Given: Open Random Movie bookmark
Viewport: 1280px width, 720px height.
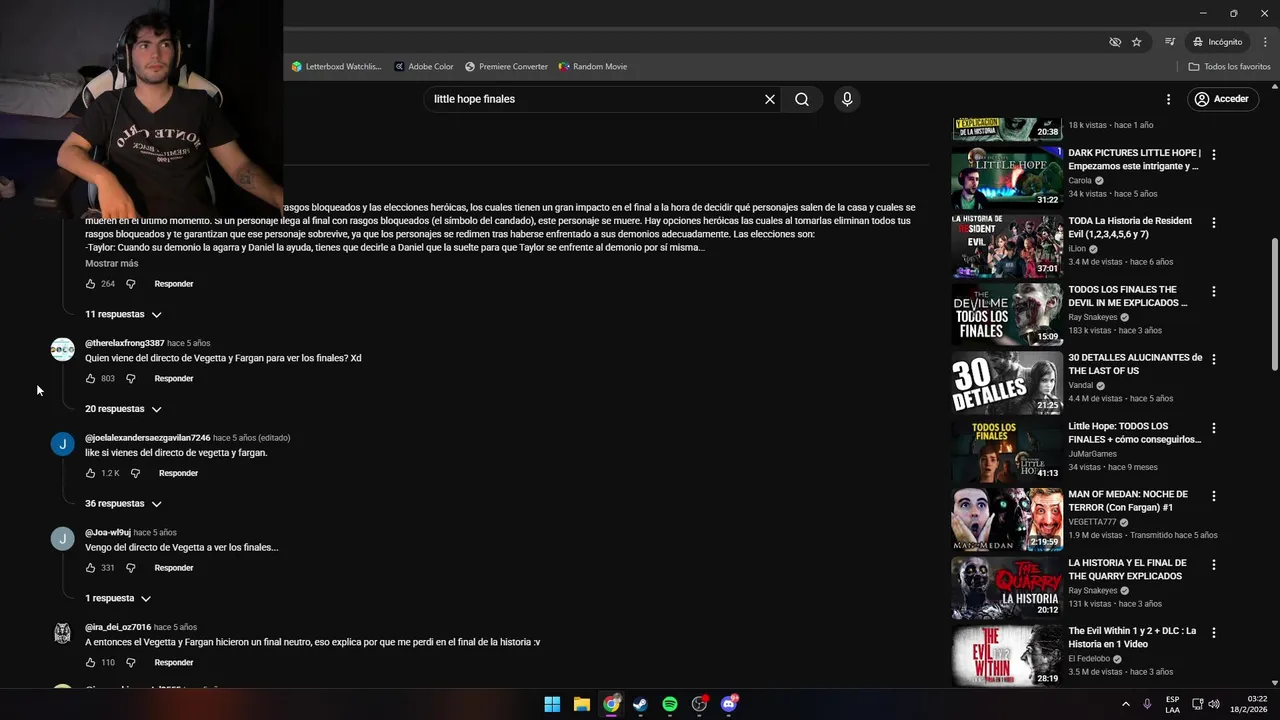Looking at the screenshot, I should coord(593,67).
